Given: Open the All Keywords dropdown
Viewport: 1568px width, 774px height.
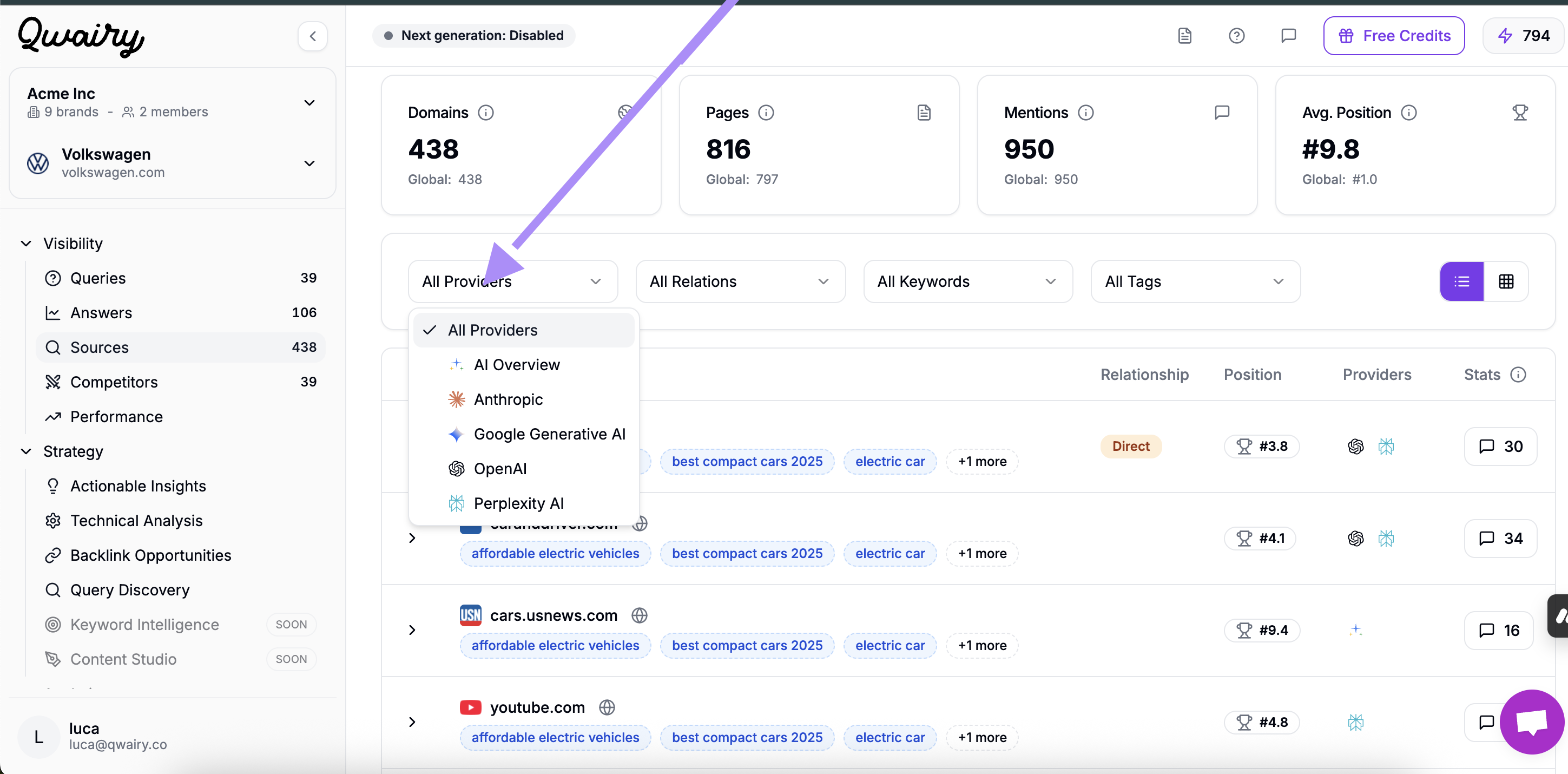Looking at the screenshot, I should 968,281.
